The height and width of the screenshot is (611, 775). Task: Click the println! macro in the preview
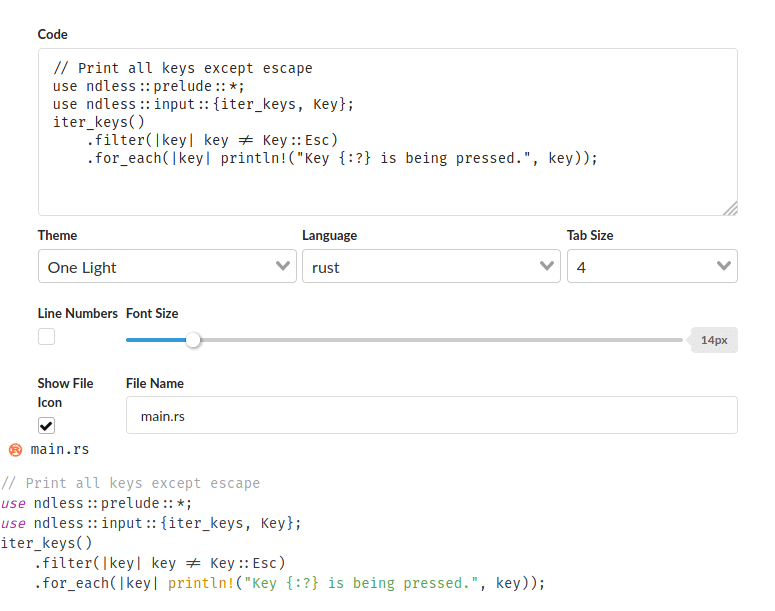point(203,583)
